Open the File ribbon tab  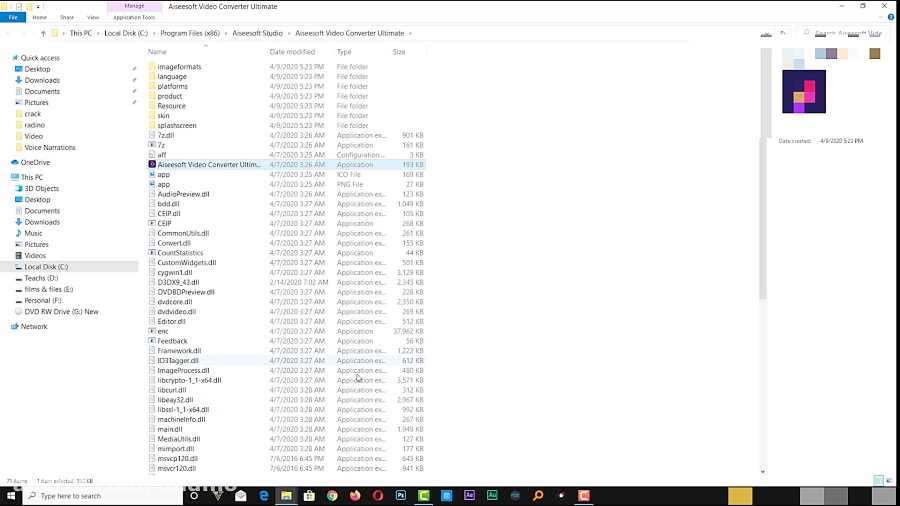(13, 17)
